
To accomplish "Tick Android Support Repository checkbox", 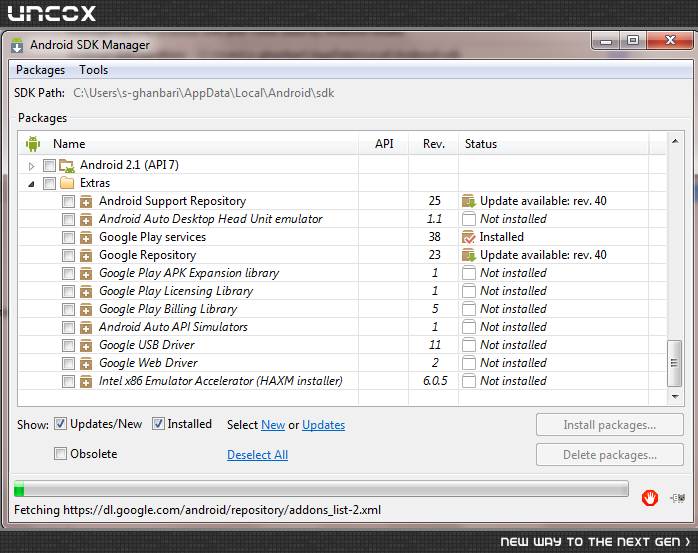I will tap(68, 201).
